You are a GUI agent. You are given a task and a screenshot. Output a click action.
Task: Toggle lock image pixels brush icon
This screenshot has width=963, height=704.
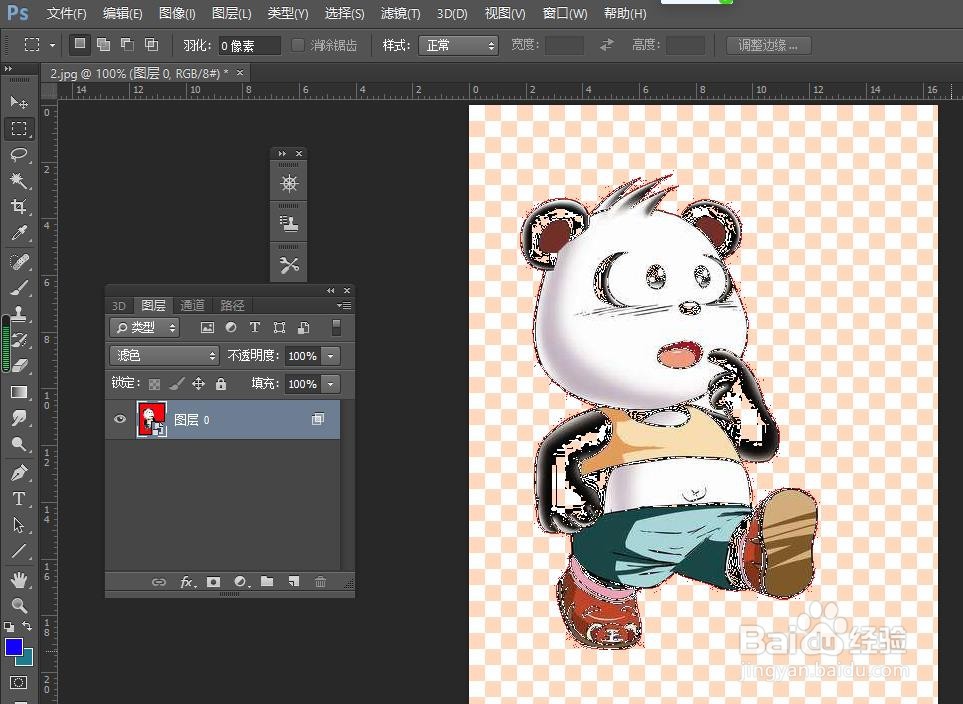pos(177,384)
